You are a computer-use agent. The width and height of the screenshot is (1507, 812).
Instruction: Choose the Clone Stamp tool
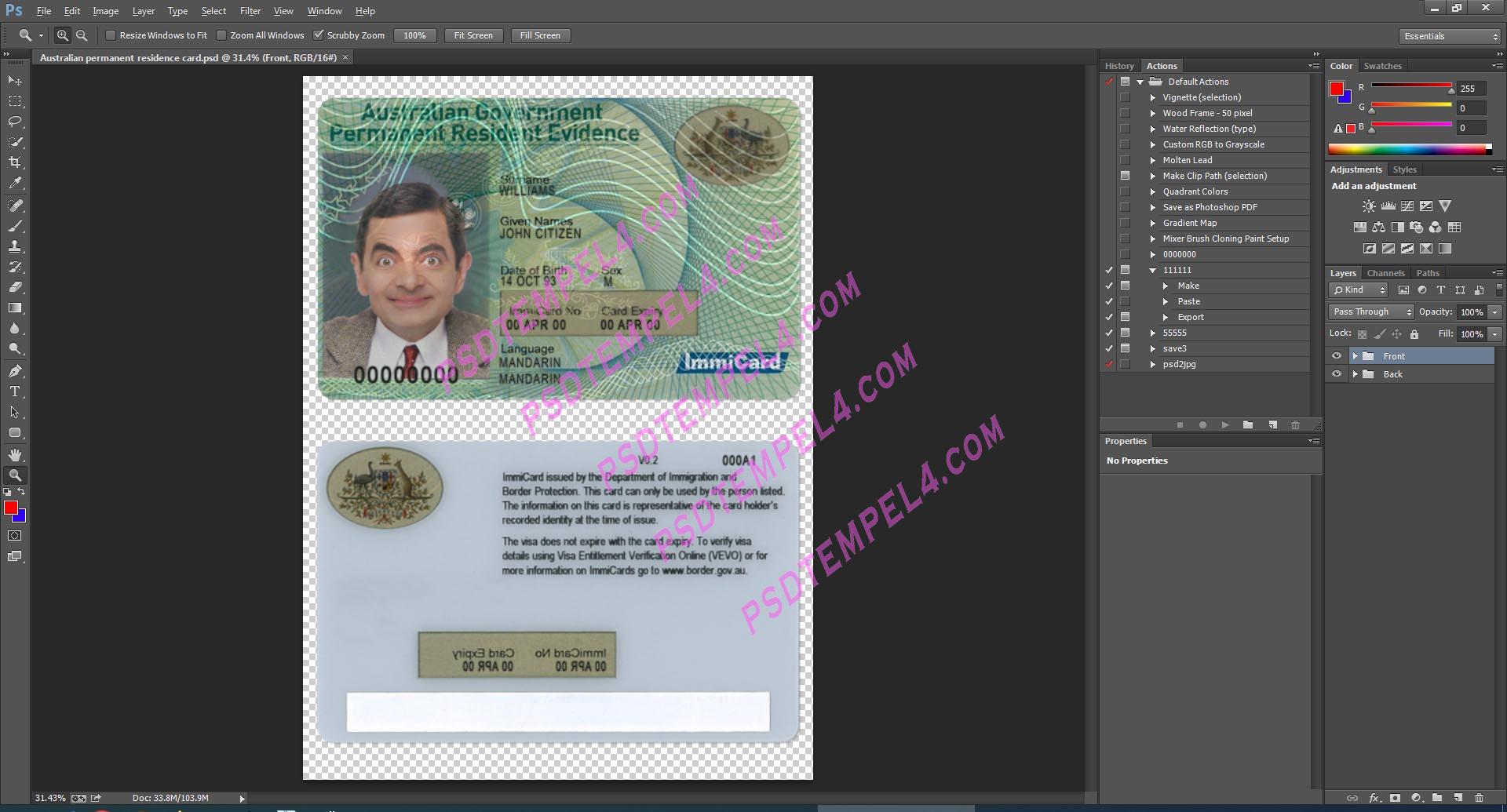click(15, 246)
